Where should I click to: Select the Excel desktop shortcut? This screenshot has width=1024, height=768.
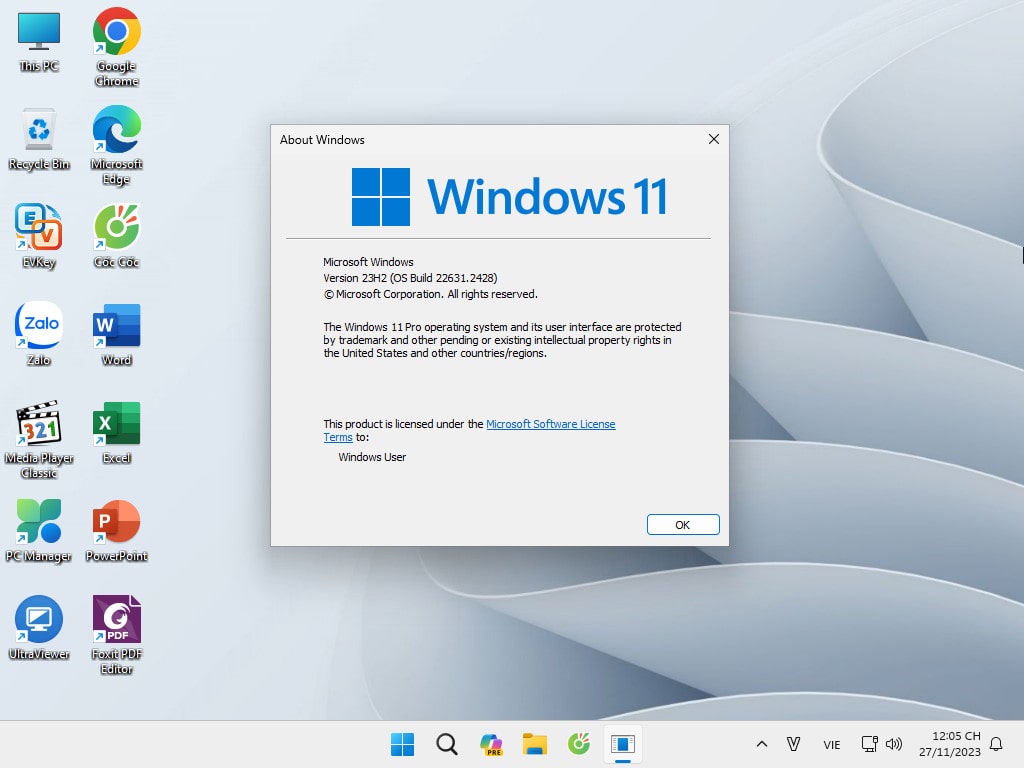point(116,424)
